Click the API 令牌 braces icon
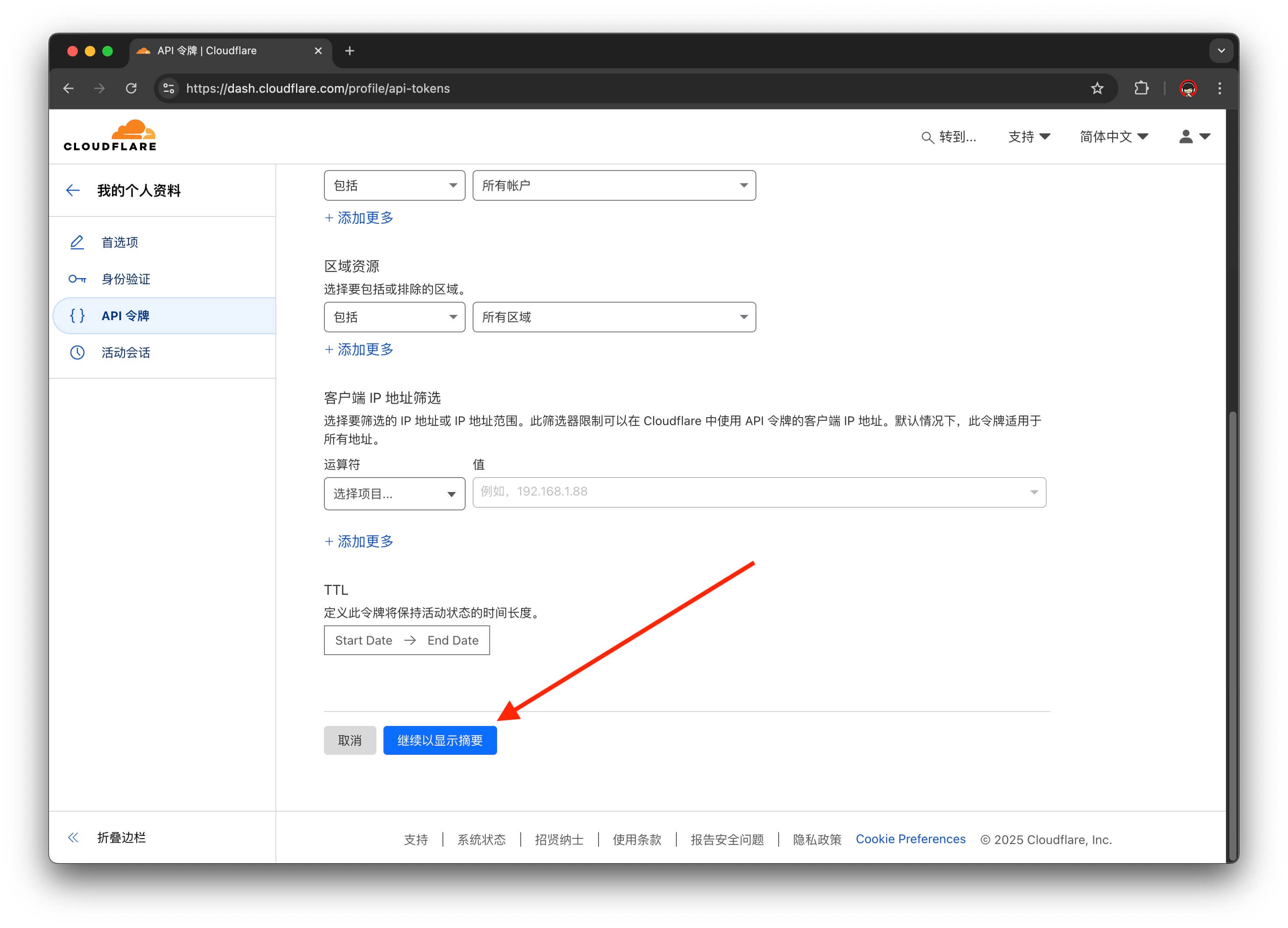The height and width of the screenshot is (928, 1288). click(x=77, y=316)
